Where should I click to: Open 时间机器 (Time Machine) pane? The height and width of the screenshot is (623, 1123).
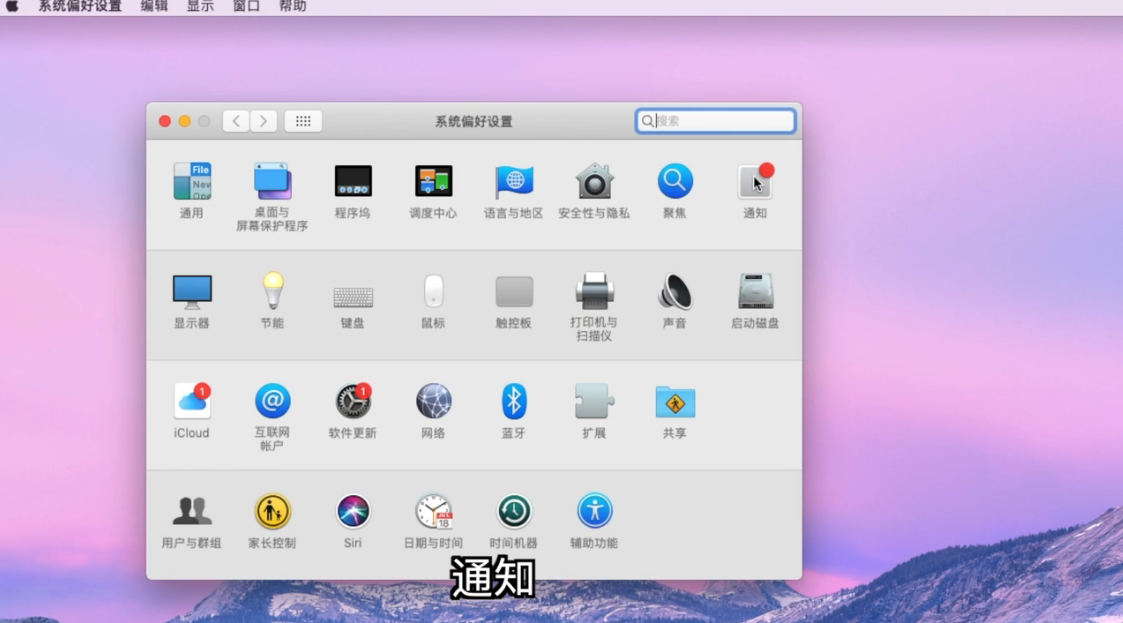[514, 511]
